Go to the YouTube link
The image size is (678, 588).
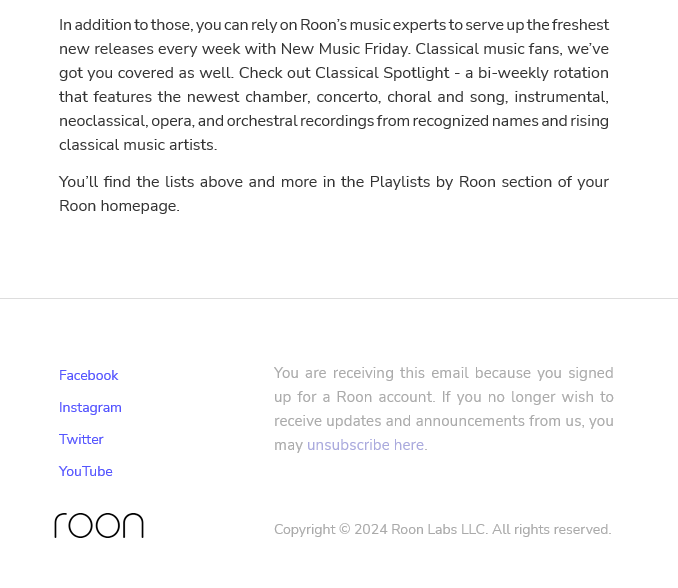tap(86, 471)
